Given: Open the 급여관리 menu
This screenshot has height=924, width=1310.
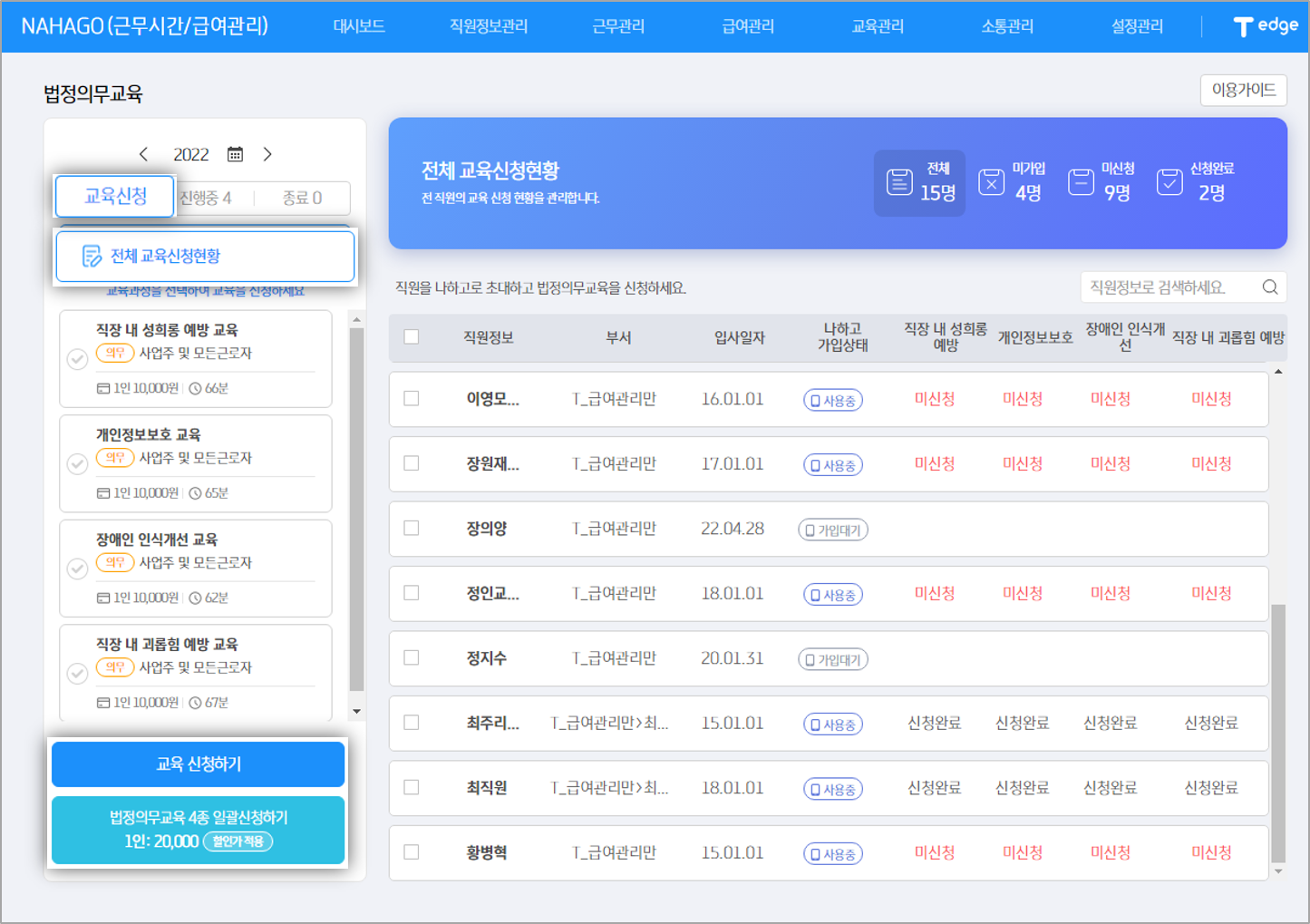Looking at the screenshot, I should pyautogui.click(x=748, y=26).
